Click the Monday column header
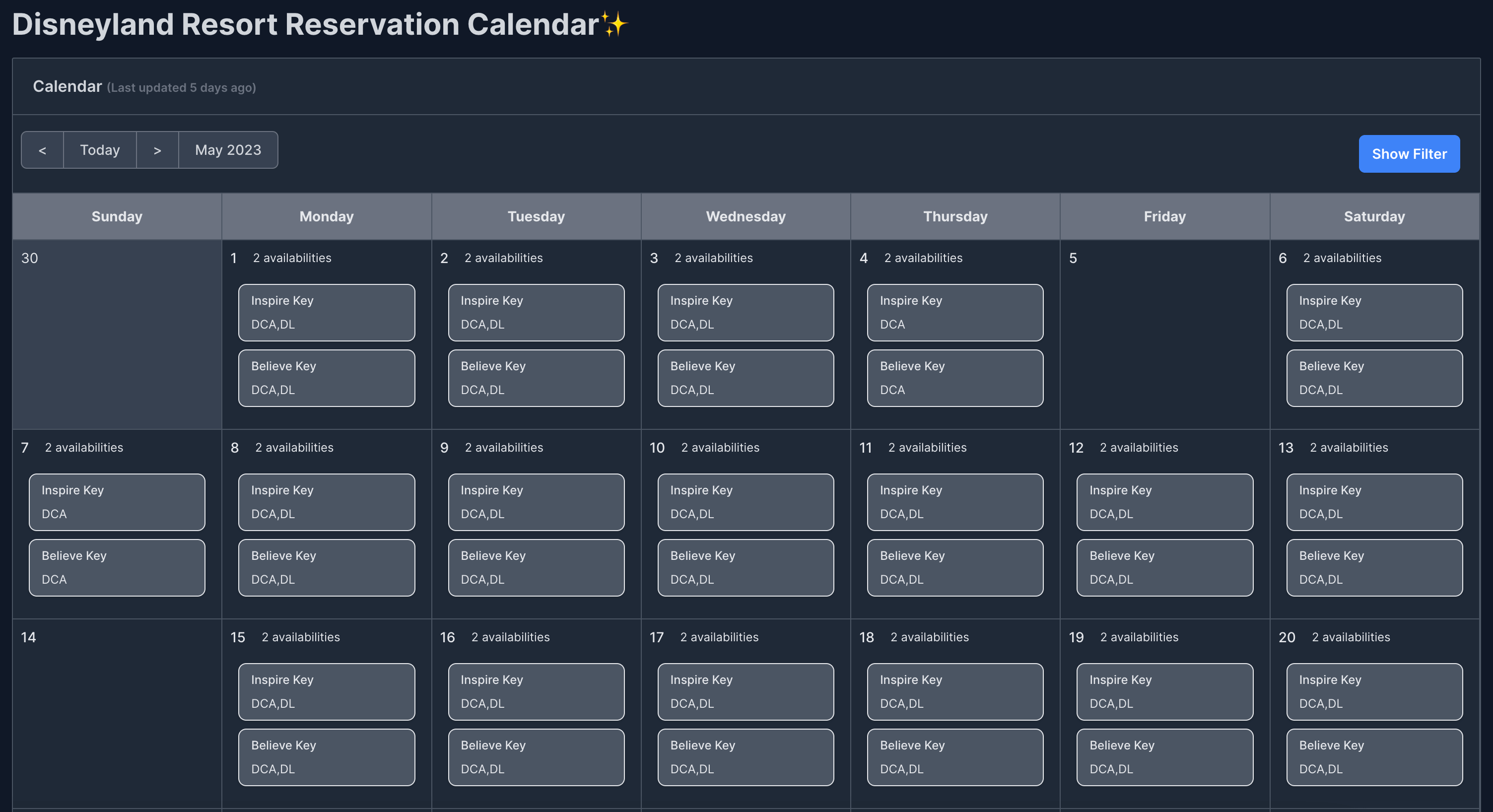The height and width of the screenshot is (812, 1493). point(326,216)
